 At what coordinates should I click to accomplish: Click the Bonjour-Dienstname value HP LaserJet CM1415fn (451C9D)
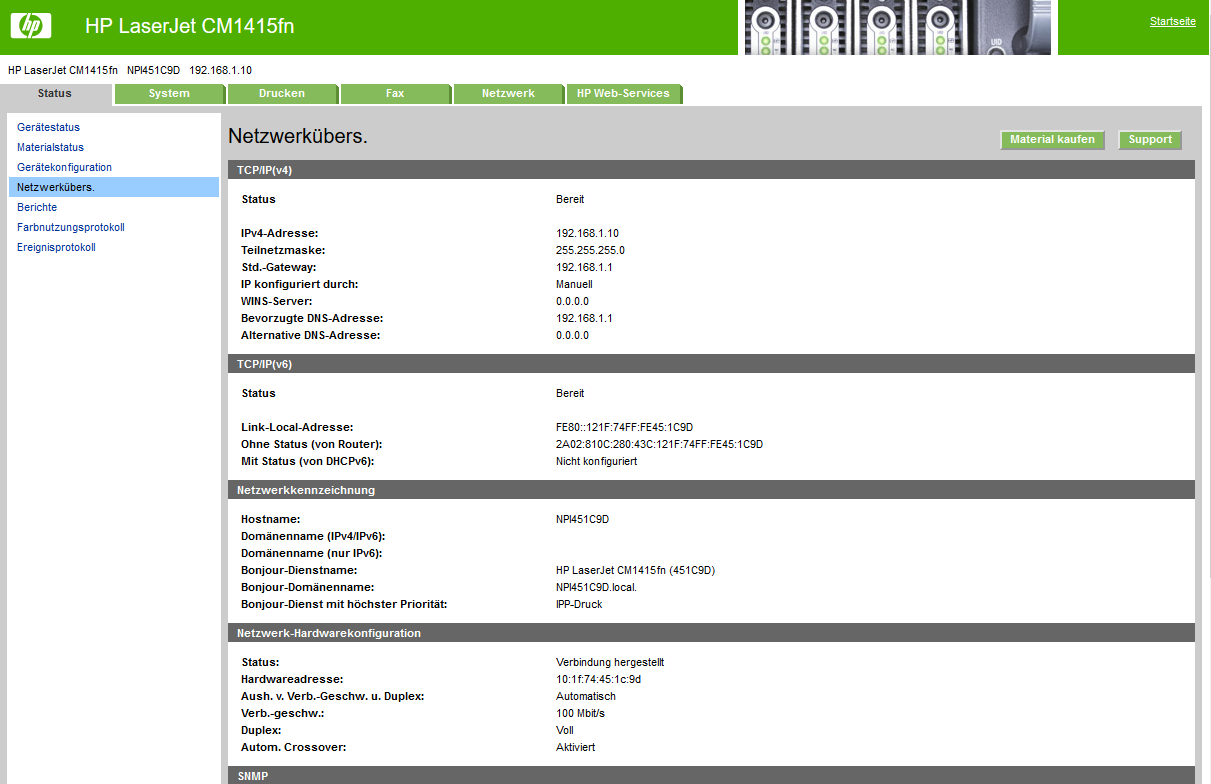tap(635, 570)
